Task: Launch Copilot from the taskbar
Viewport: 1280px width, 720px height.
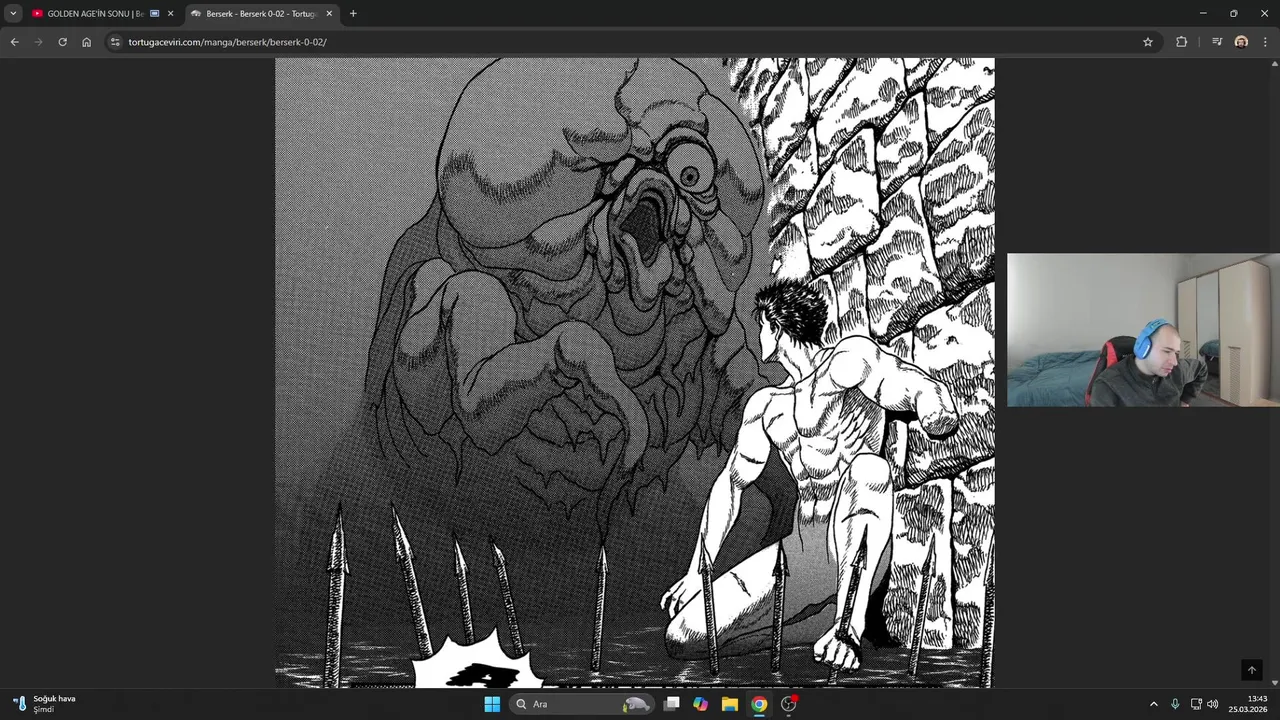Action: [x=701, y=704]
